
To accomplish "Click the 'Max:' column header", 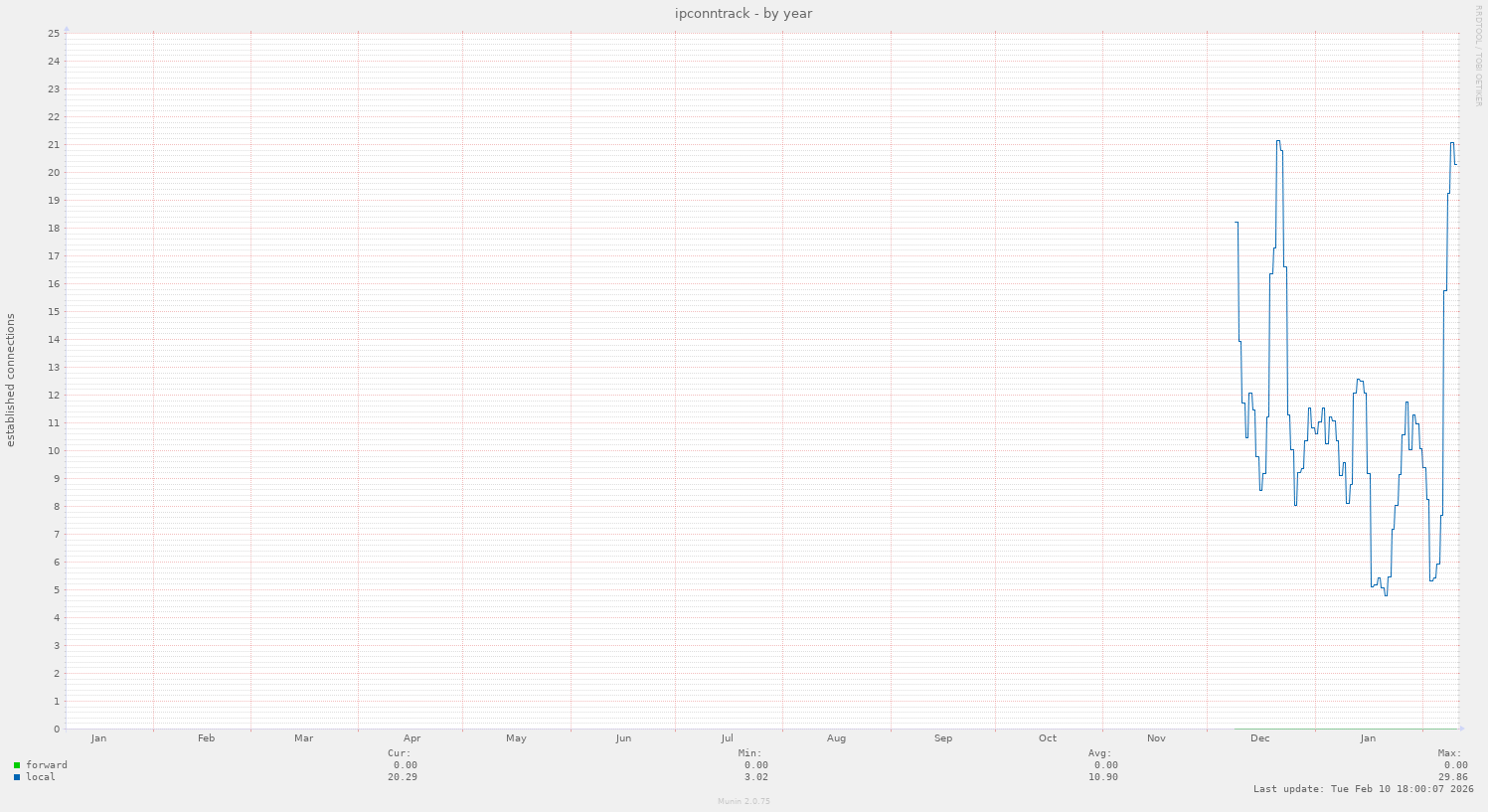I will click(x=1449, y=753).
